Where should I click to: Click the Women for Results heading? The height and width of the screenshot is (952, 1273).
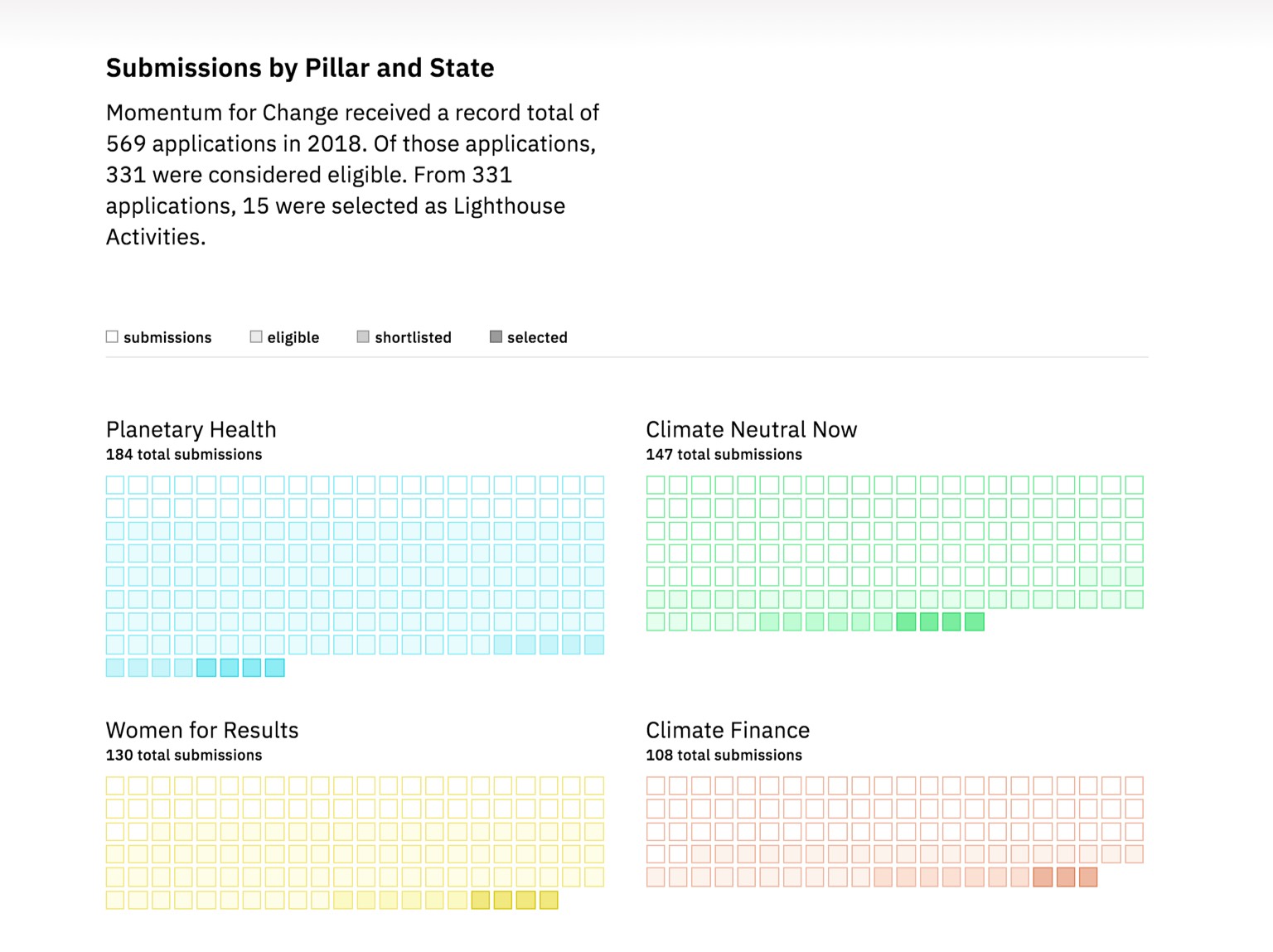pyautogui.click(x=202, y=730)
